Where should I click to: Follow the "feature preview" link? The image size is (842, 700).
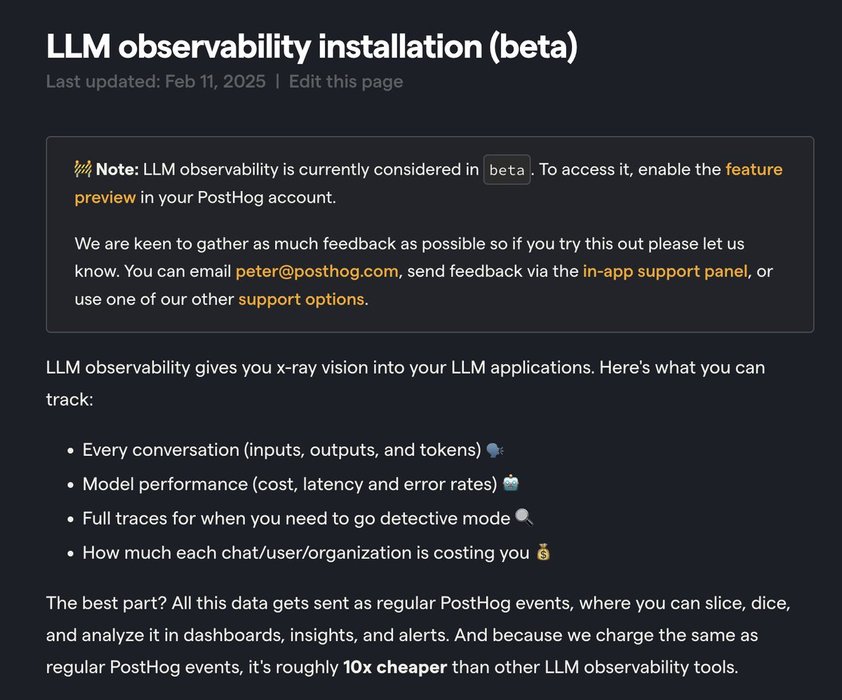point(753,170)
